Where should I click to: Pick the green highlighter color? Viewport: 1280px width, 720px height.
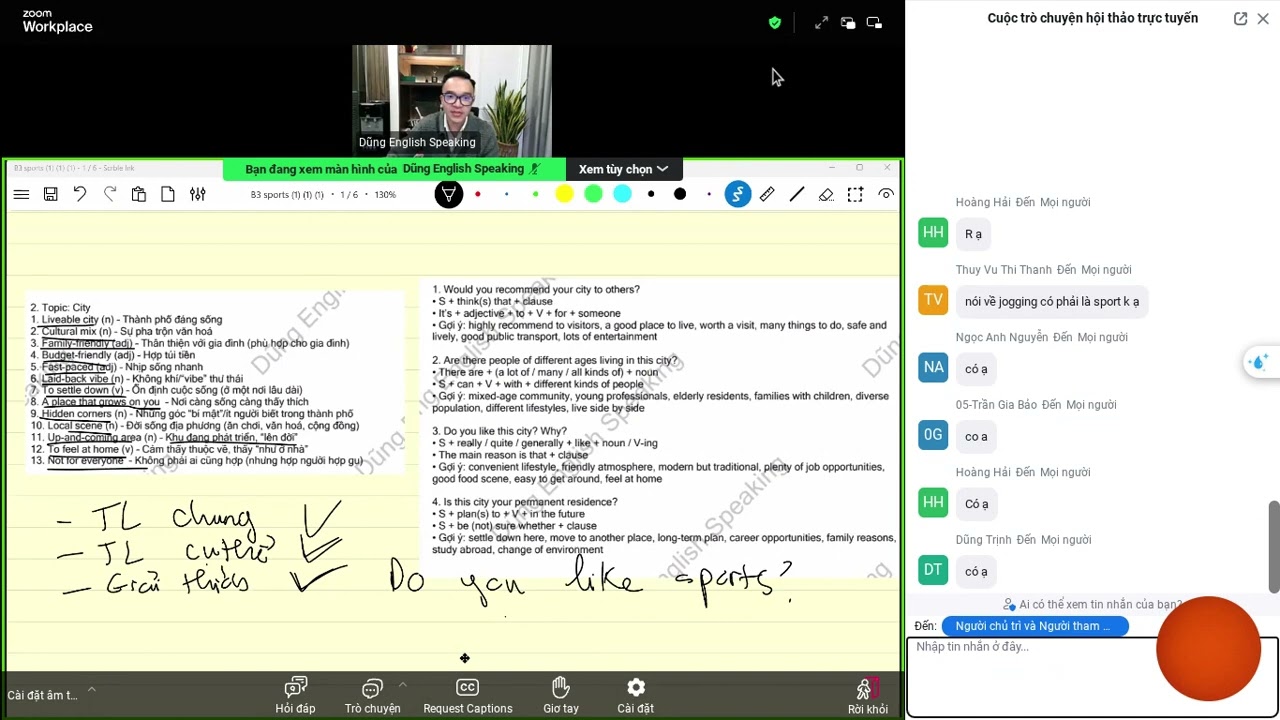coord(593,194)
